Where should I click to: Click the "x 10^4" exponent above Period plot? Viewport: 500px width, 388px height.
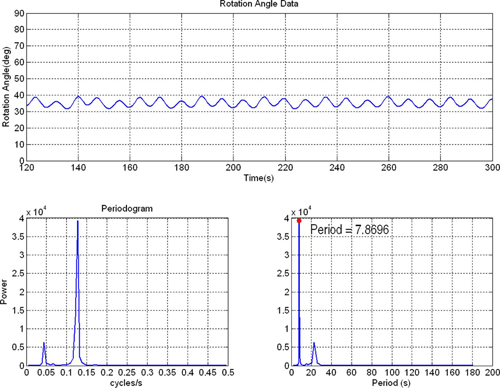point(301,211)
